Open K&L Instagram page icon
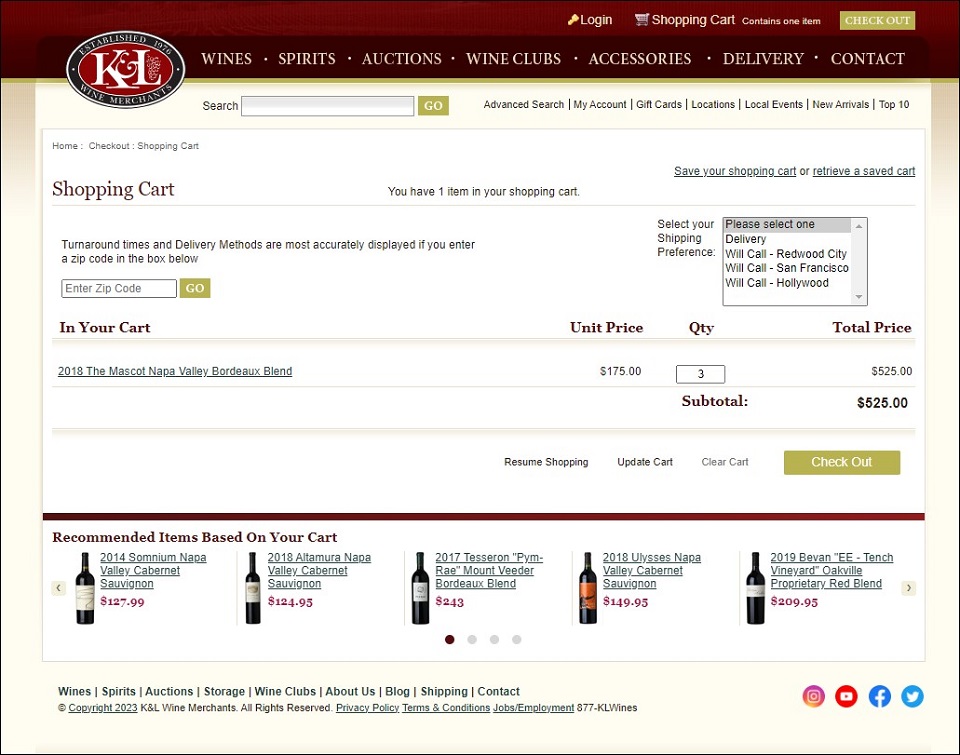 click(814, 696)
